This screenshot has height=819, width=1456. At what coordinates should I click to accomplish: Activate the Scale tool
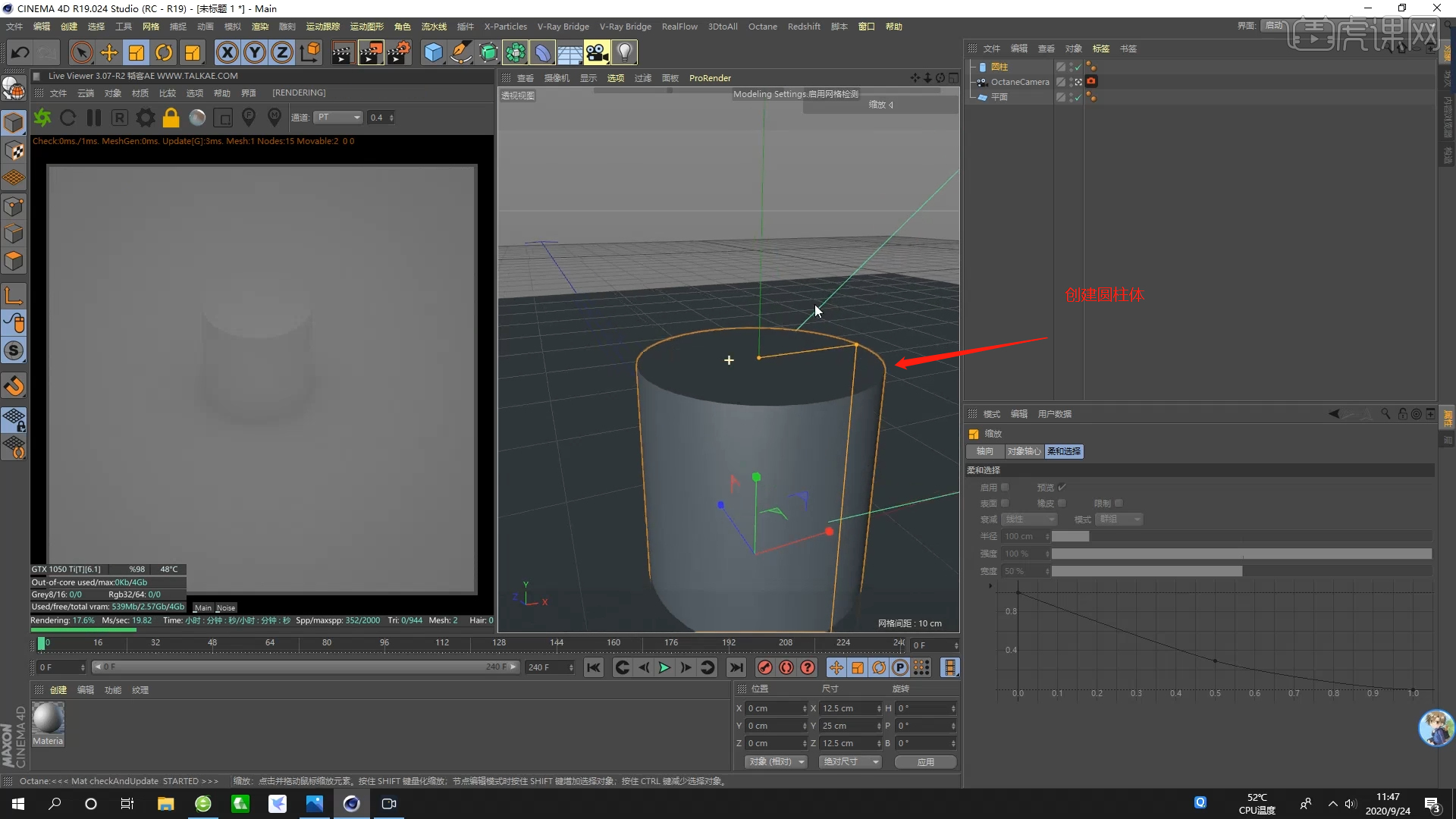pos(136,52)
